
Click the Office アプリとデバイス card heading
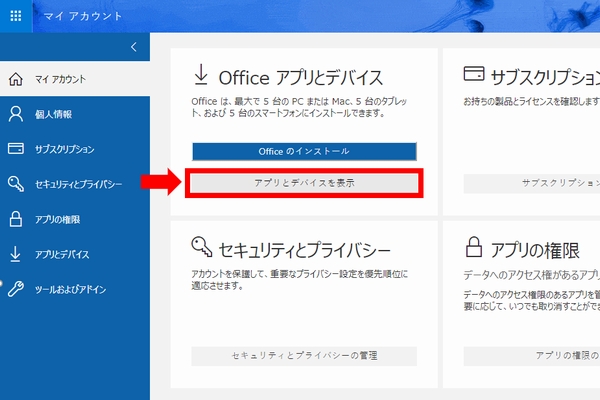(x=300, y=78)
